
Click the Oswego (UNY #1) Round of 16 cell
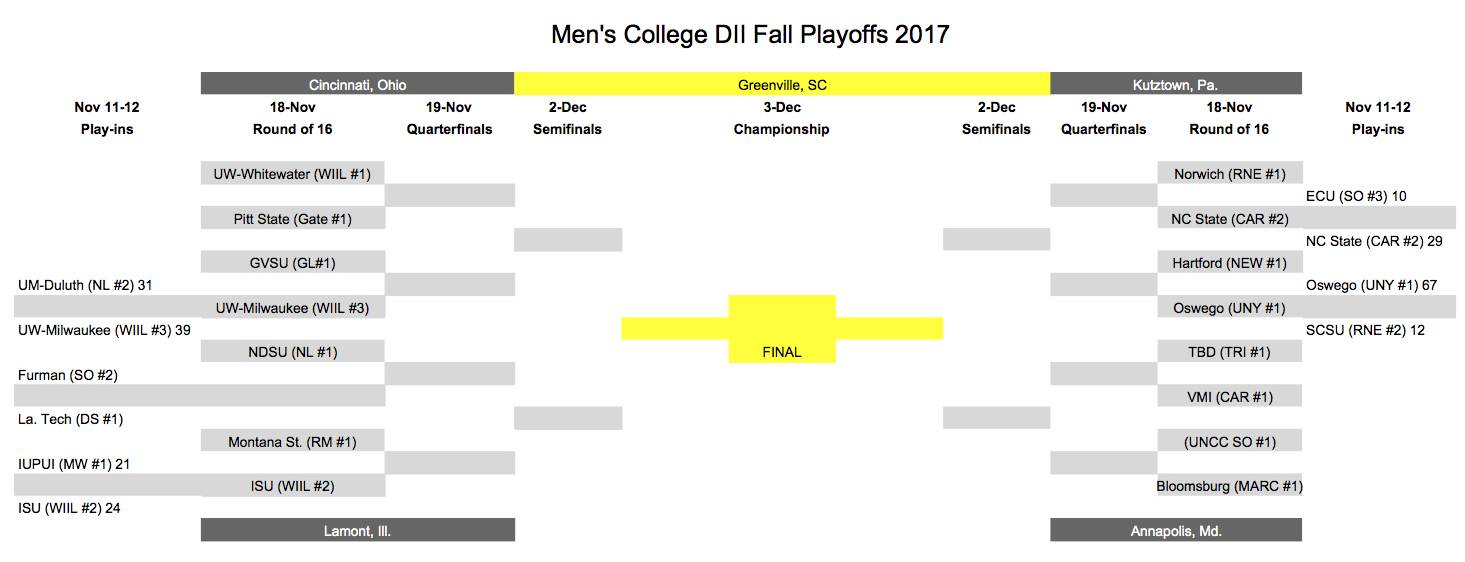[x=1229, y=308]
